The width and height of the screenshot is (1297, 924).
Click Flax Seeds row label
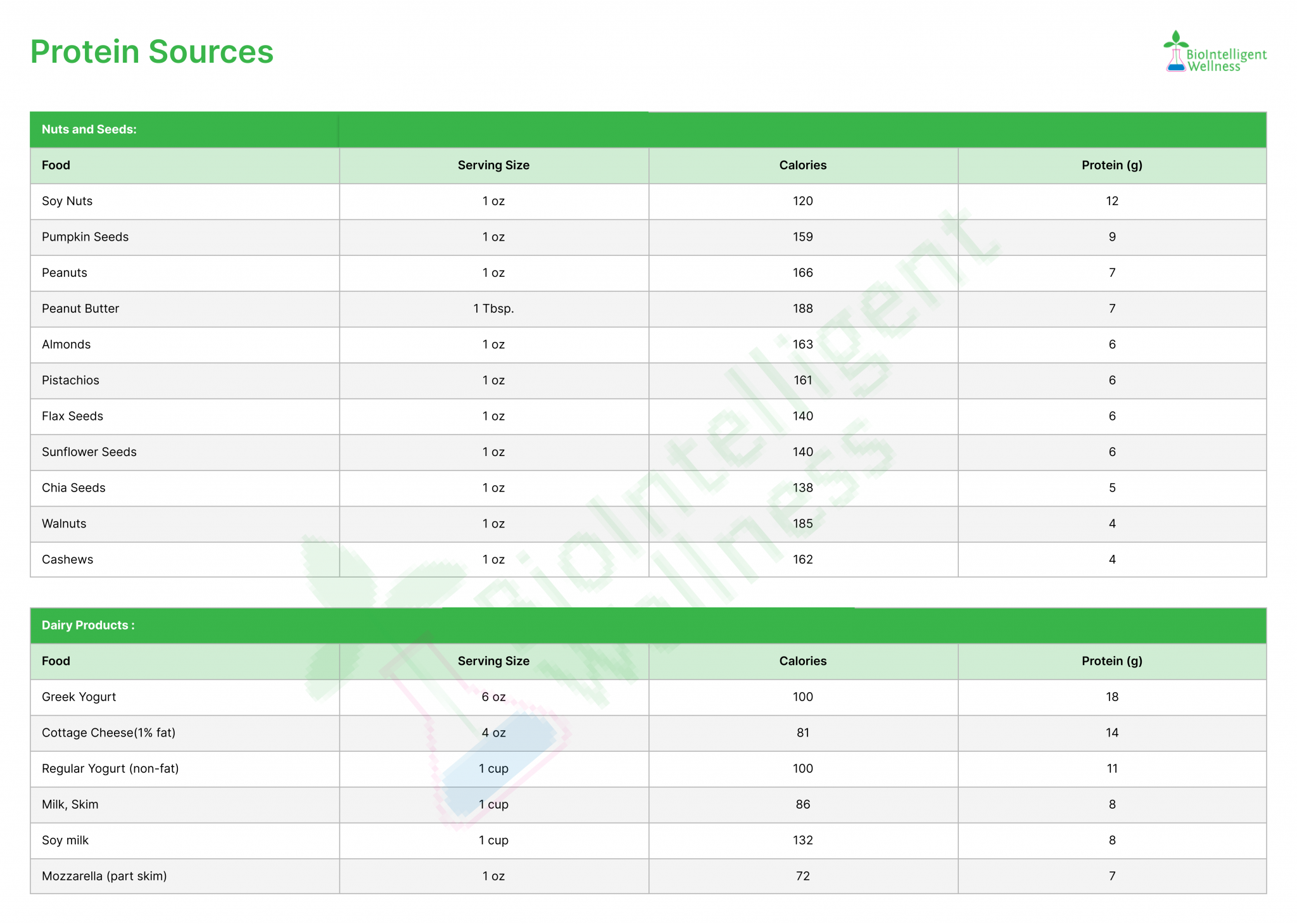coord(72,417)
